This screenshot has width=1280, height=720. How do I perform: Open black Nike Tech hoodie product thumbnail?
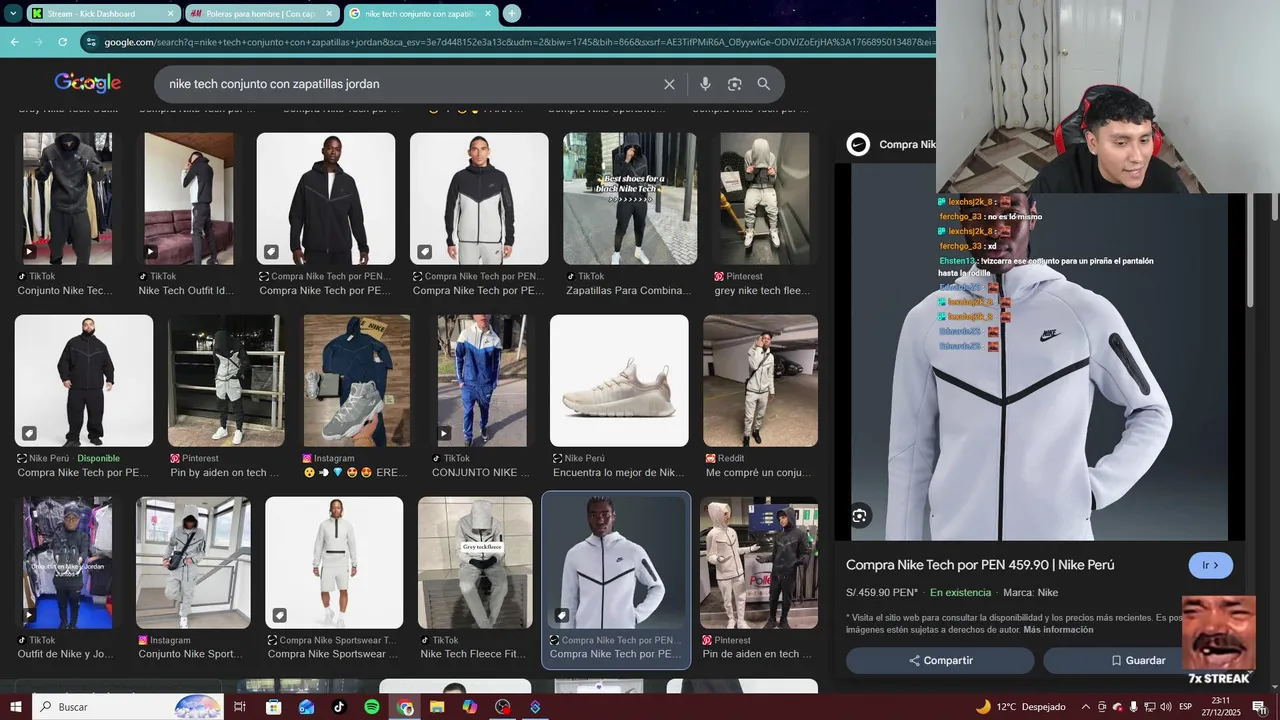point(326,198)
